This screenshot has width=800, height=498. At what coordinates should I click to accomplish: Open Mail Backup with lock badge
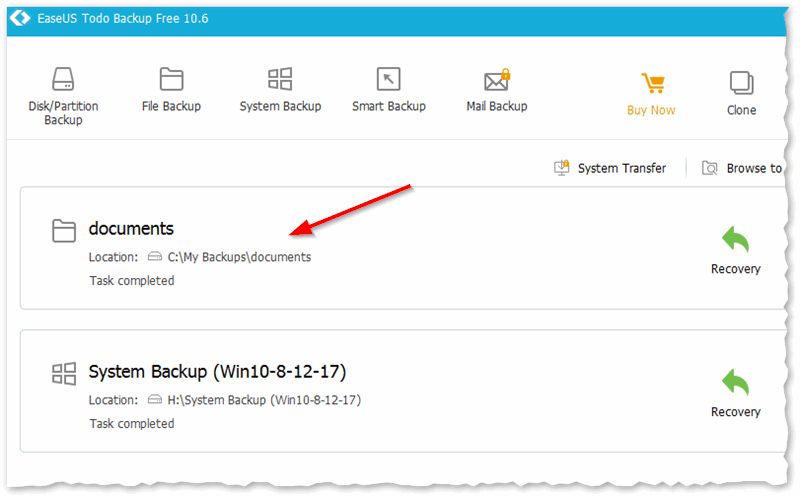[x=497, y=90]
